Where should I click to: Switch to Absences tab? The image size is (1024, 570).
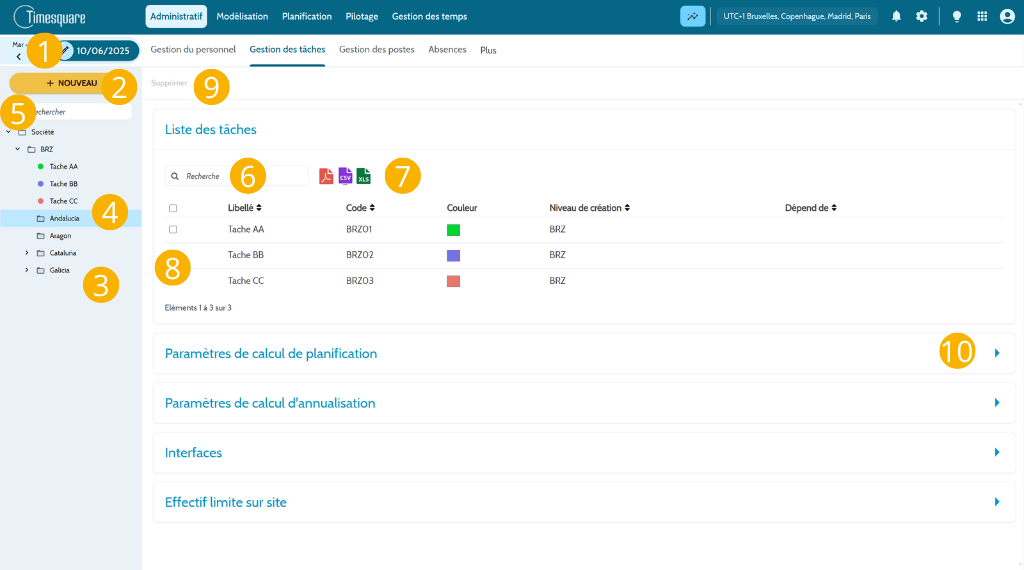click(447, 50)
